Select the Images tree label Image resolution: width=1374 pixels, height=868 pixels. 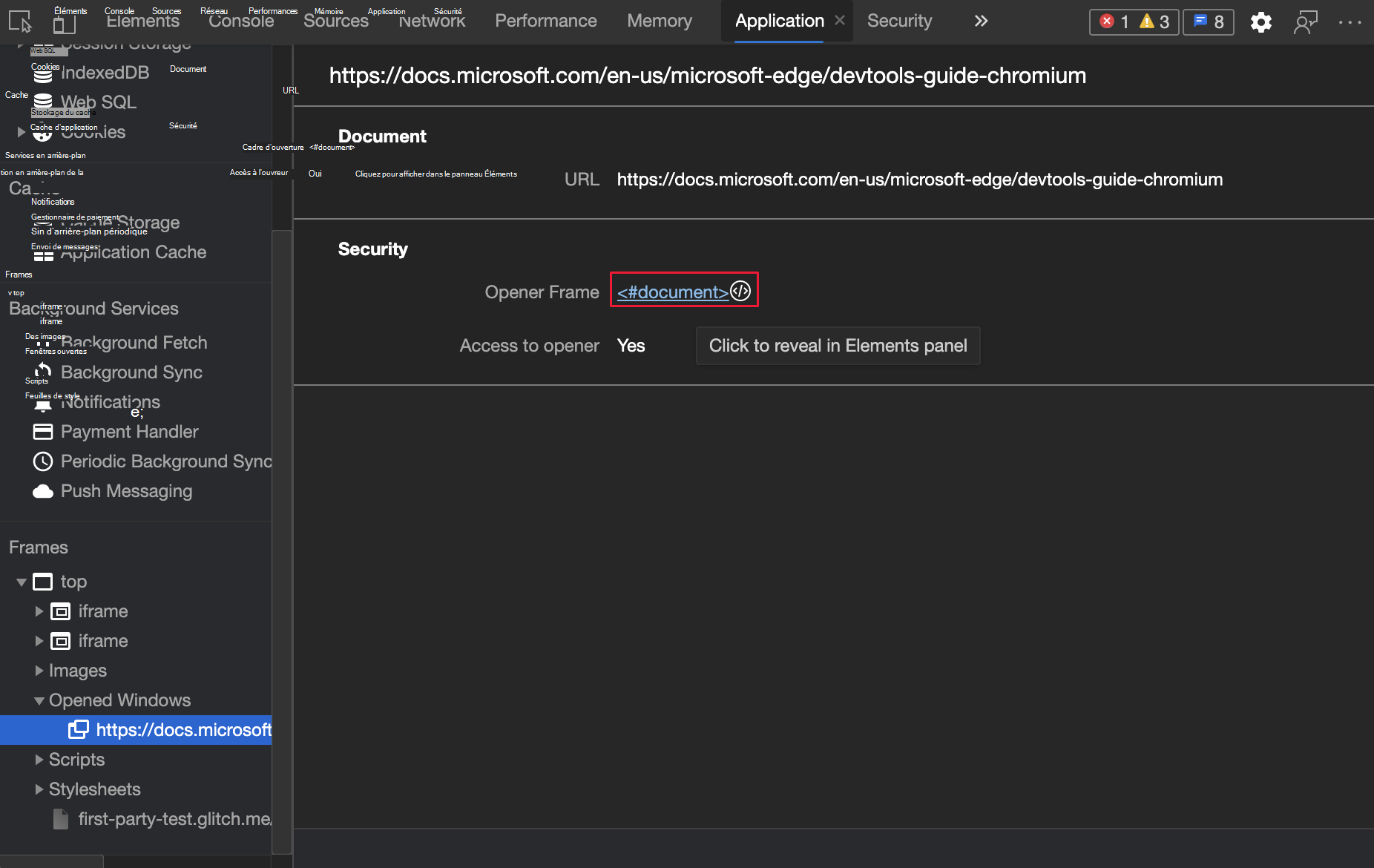click(78, 671)
